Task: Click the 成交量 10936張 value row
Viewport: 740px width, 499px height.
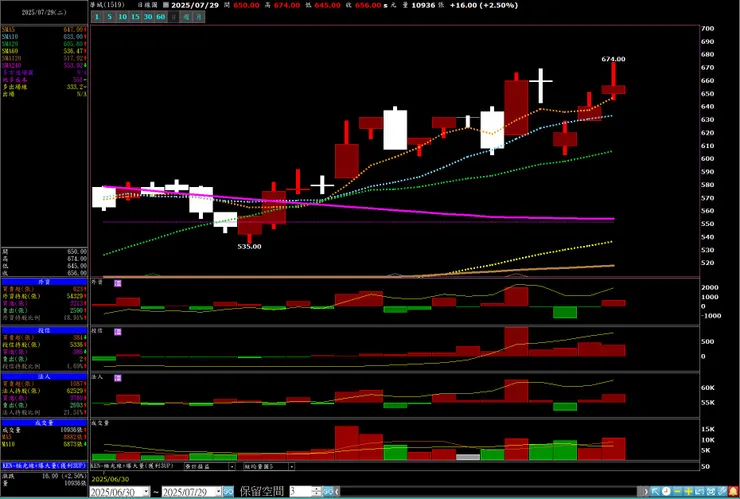Action: (x=44, y=430)
